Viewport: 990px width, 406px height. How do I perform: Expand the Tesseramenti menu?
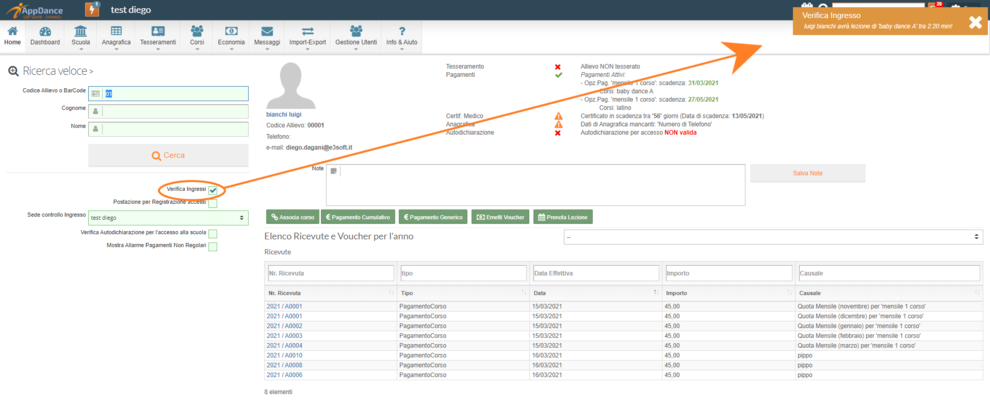[x=158, y=36]
